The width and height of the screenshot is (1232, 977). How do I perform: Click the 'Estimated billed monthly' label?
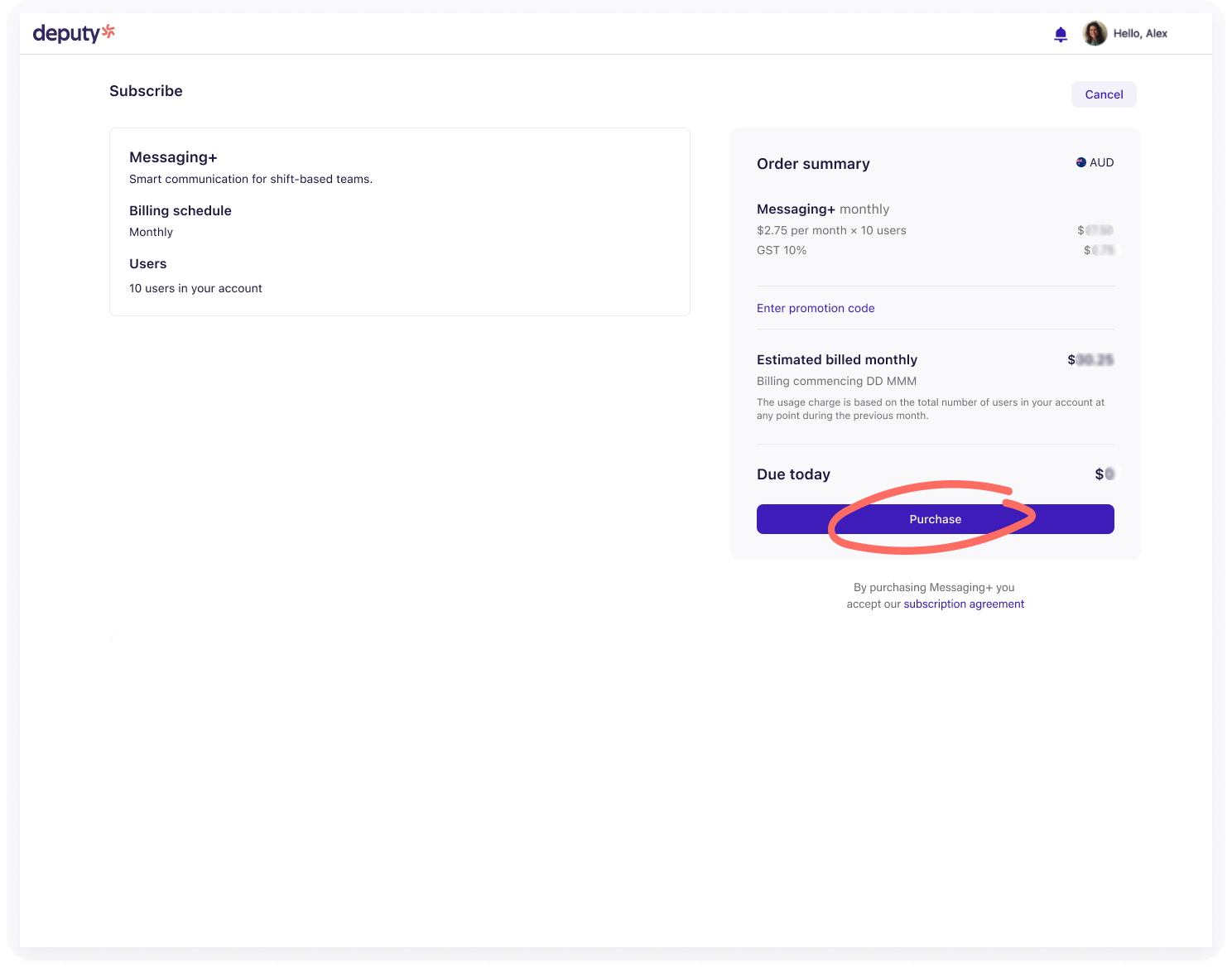[x=837, y=359]
